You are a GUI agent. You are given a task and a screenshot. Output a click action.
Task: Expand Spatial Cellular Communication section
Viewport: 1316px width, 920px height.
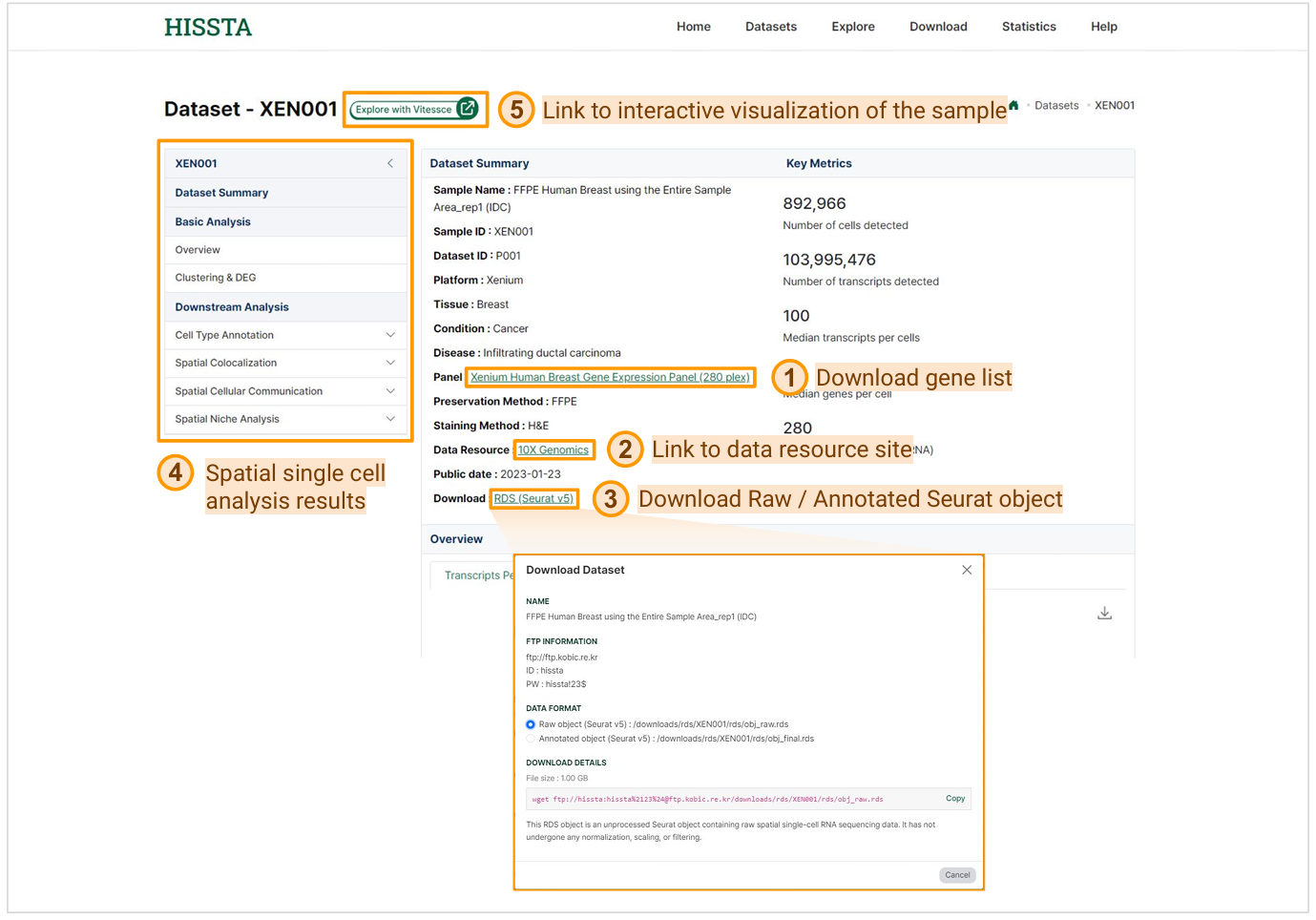(x=390, y=391)
